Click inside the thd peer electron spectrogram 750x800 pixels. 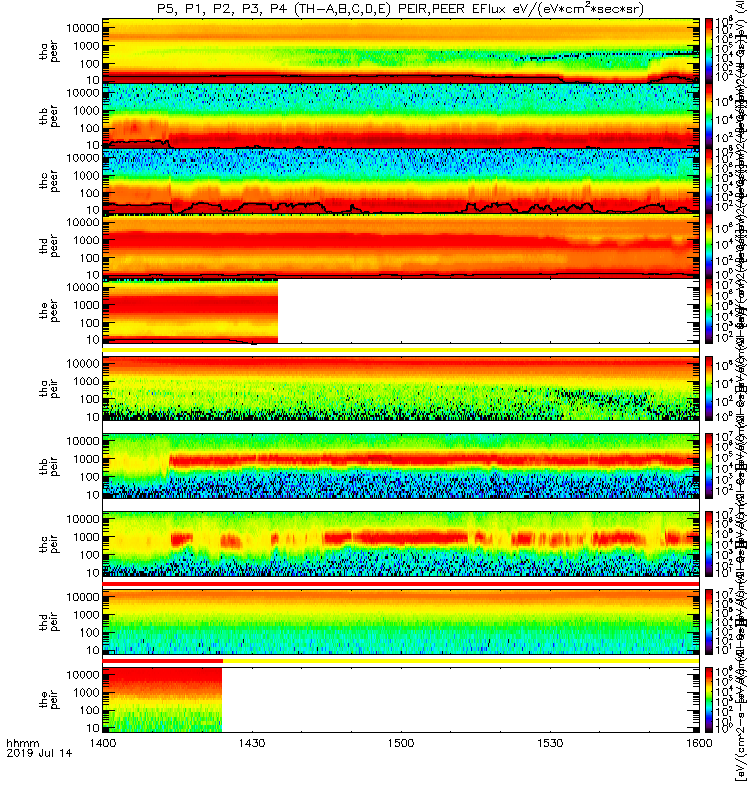click(401, 245)
